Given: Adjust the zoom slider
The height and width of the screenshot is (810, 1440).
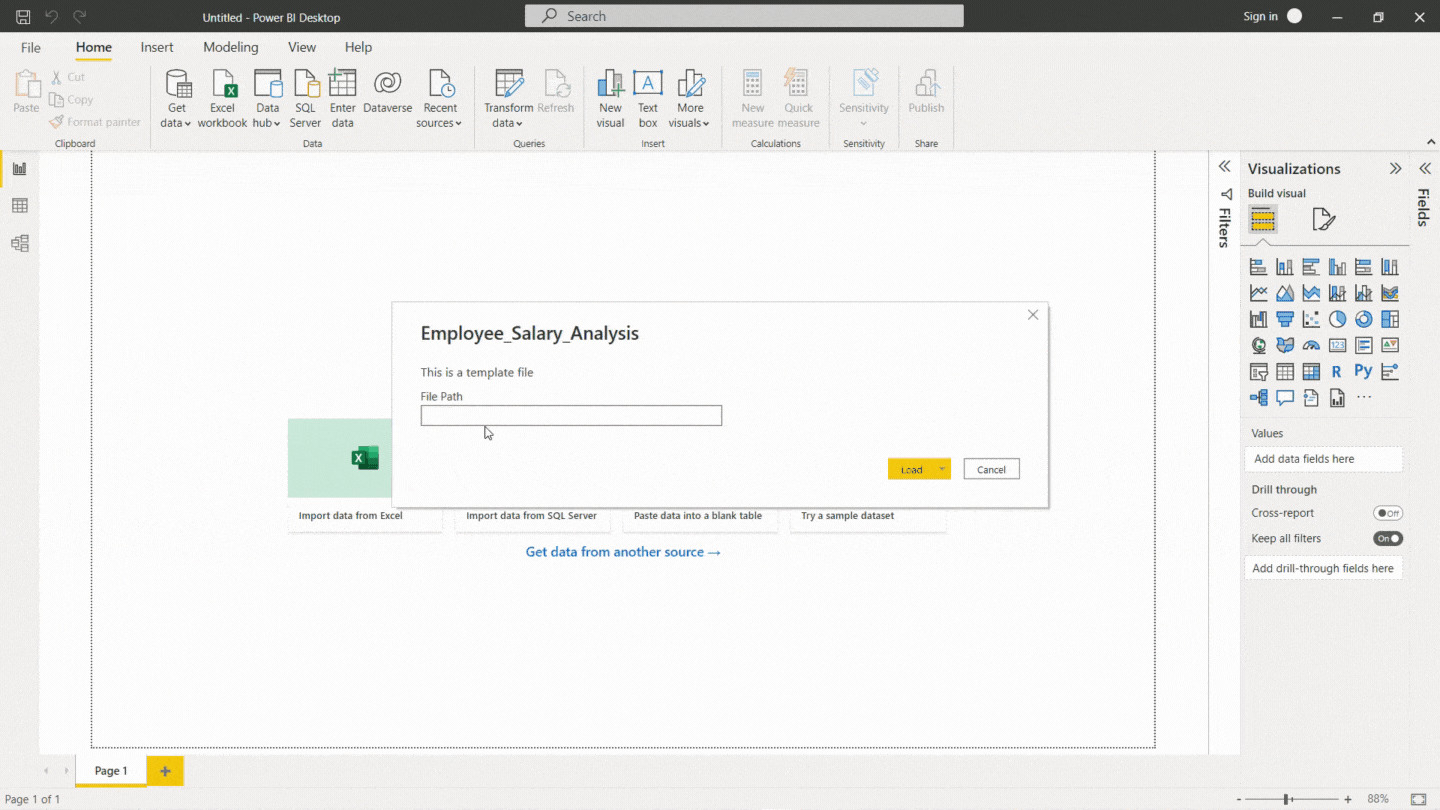Looking at the screenshot, I should click(x=1285, y=799).
